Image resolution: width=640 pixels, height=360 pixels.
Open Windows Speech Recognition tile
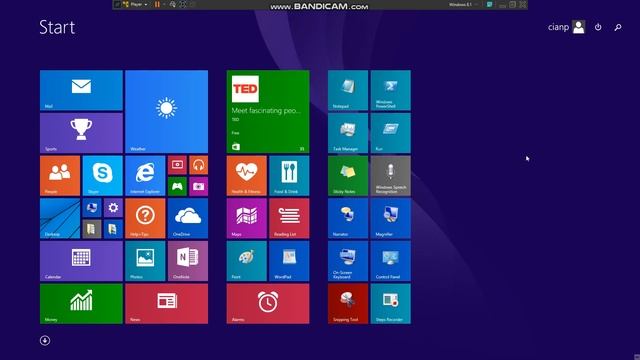click(391, 176)
